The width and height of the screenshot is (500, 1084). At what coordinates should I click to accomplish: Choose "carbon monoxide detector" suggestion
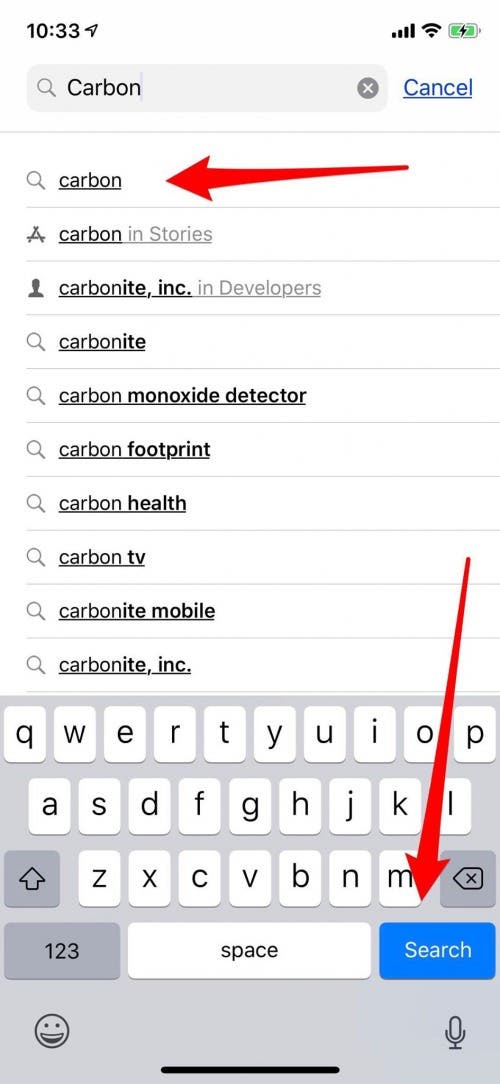(263, 395)
